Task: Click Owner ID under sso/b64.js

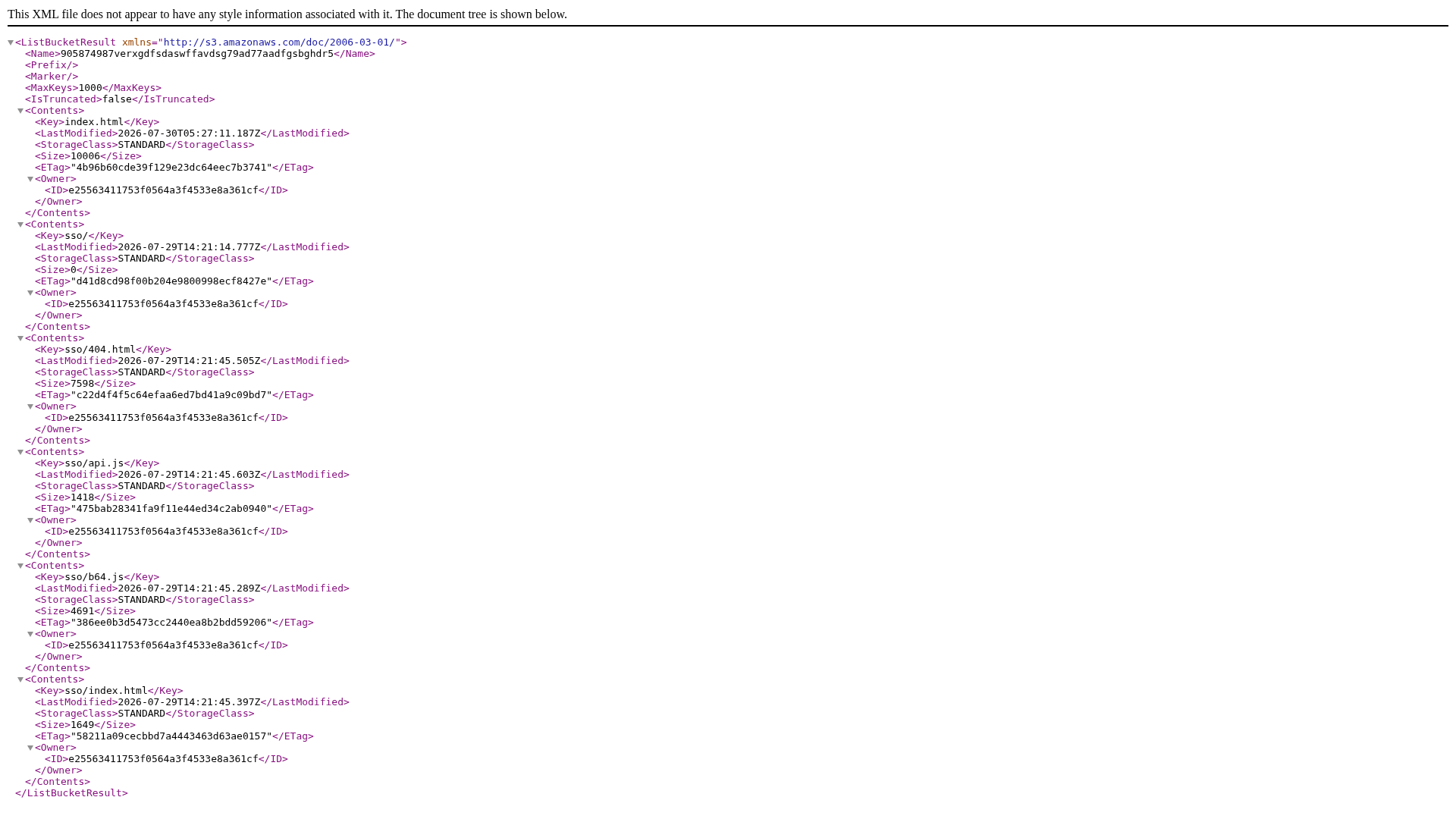Action: (x=164, y=645)
